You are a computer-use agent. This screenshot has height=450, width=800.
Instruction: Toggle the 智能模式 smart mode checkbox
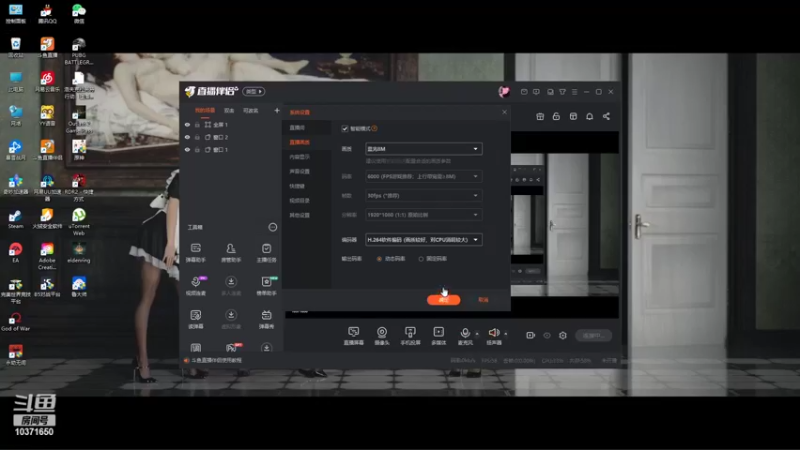(345, 129)
